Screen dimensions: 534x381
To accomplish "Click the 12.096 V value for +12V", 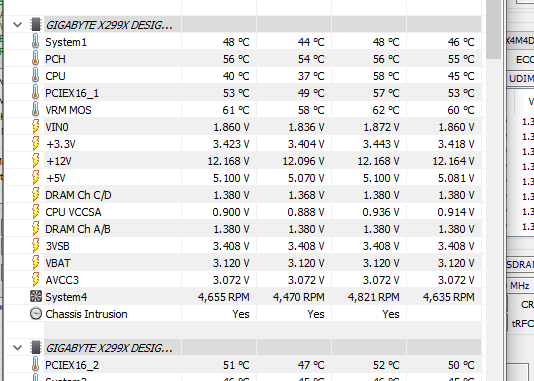I will [x=303, y=161].
